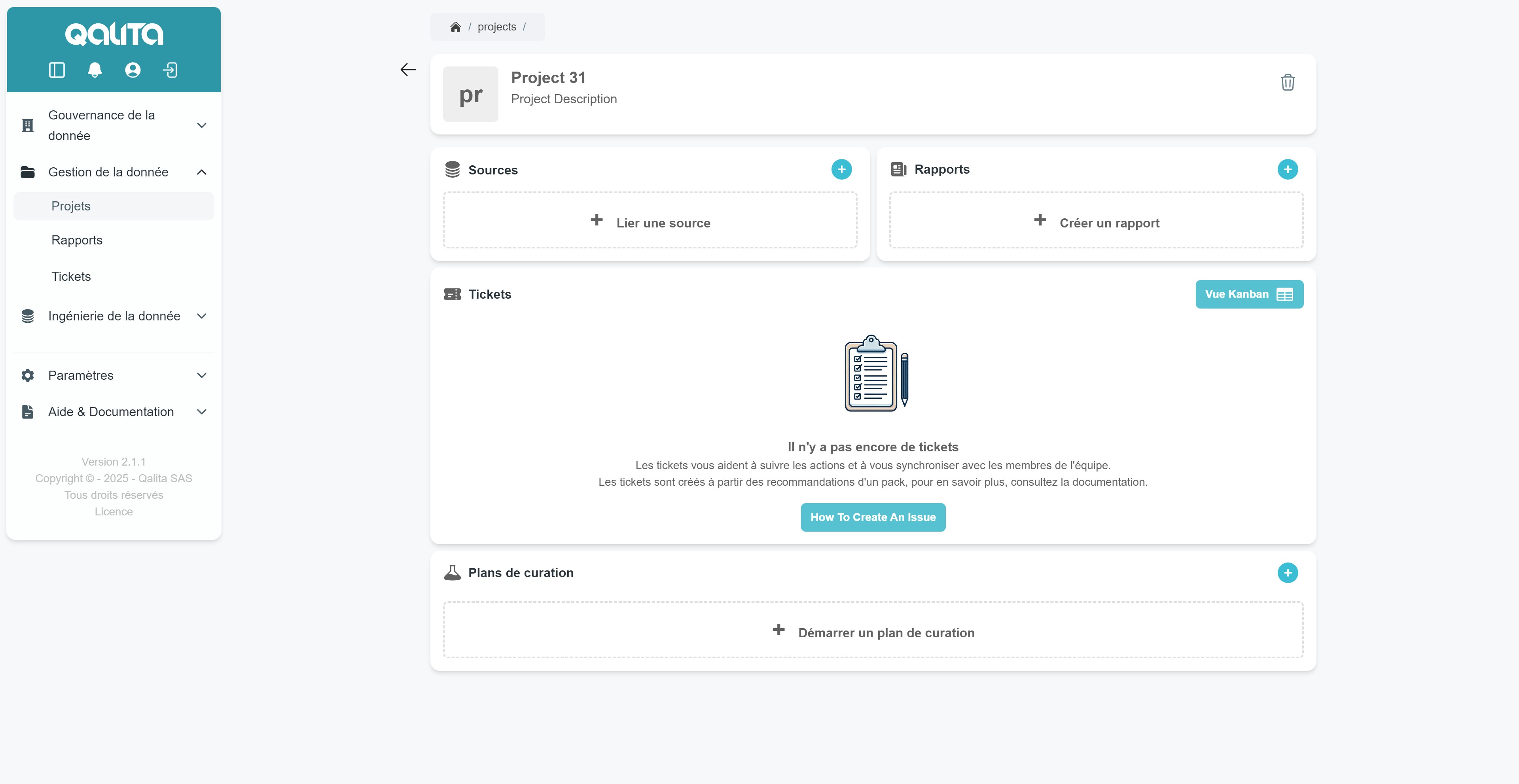Select the Paramètres label
Screen dimensions: 1519x784
(81, 375)
